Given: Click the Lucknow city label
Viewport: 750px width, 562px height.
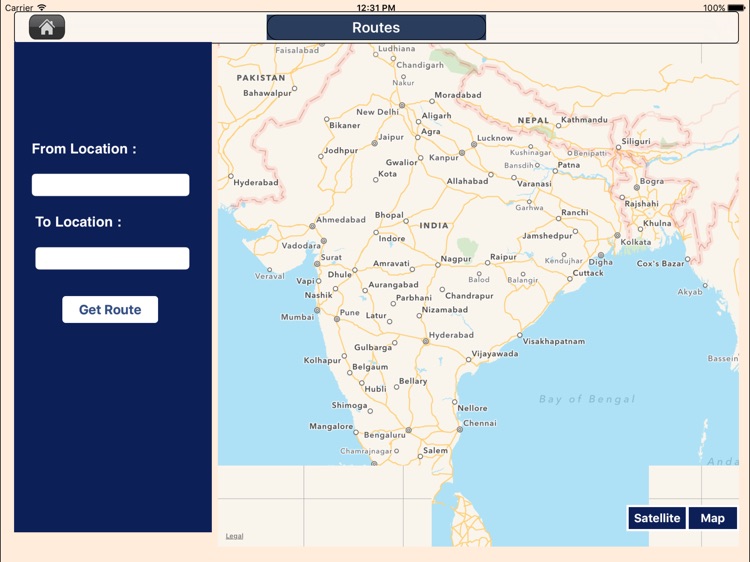Looking at the screenshot, I should click(x=495, y=138).
